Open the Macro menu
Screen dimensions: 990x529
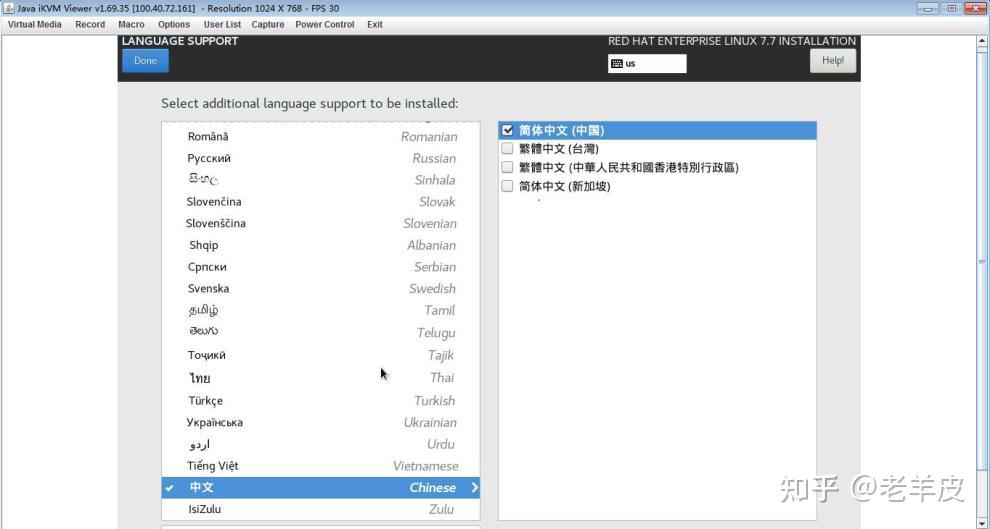pos(131,25)
